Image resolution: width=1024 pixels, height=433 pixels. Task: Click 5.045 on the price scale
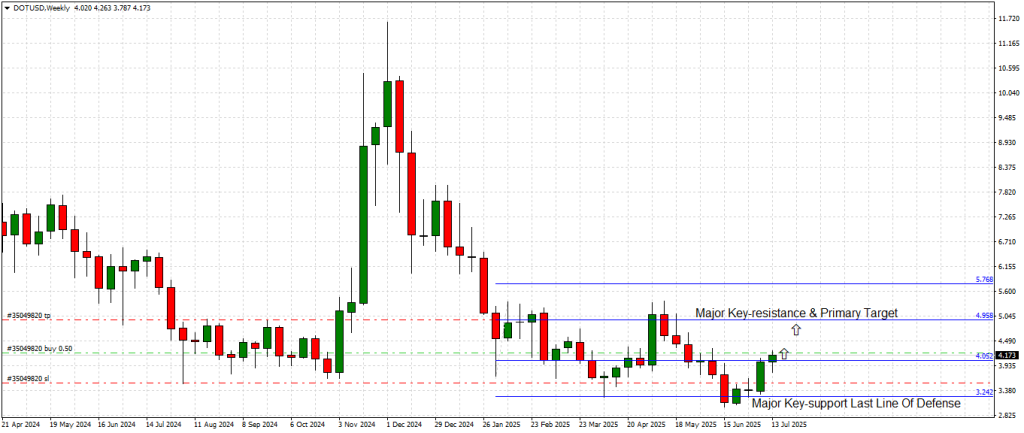[1009, 317]
